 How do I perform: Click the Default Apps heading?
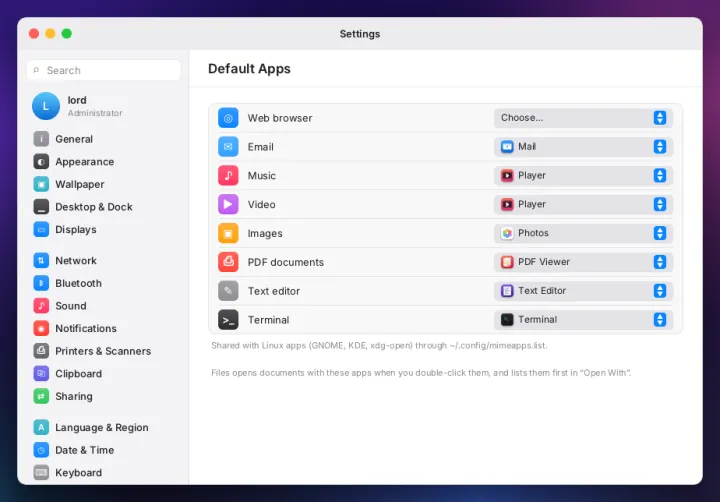tap(249, 68)
